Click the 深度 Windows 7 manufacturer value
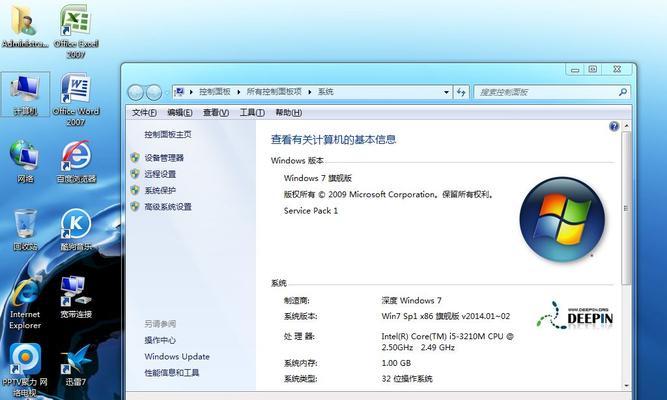The height and width of the screenshot is (400, 667). tap(411, 300)
